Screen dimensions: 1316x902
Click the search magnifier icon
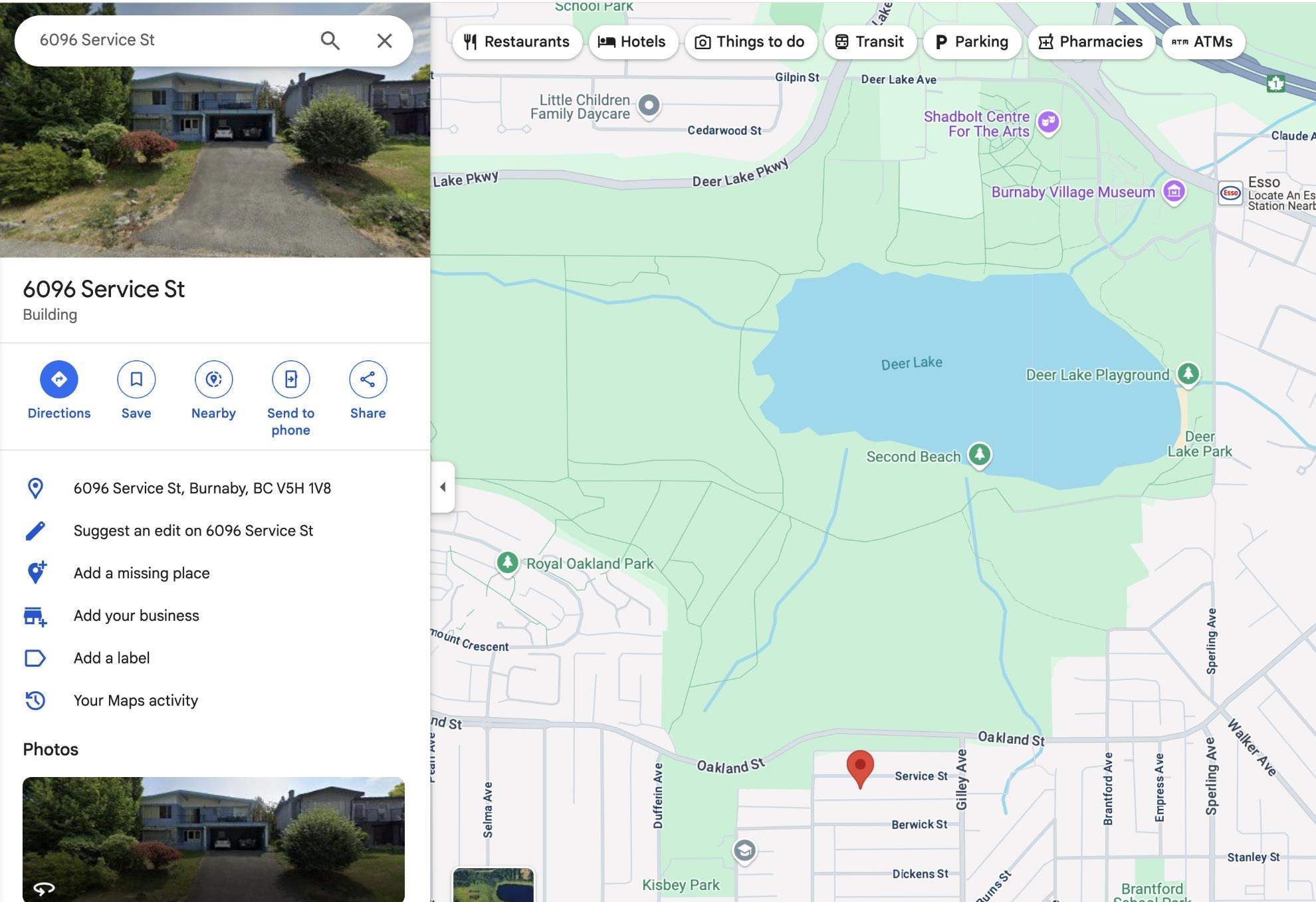[x=330, y=41]
